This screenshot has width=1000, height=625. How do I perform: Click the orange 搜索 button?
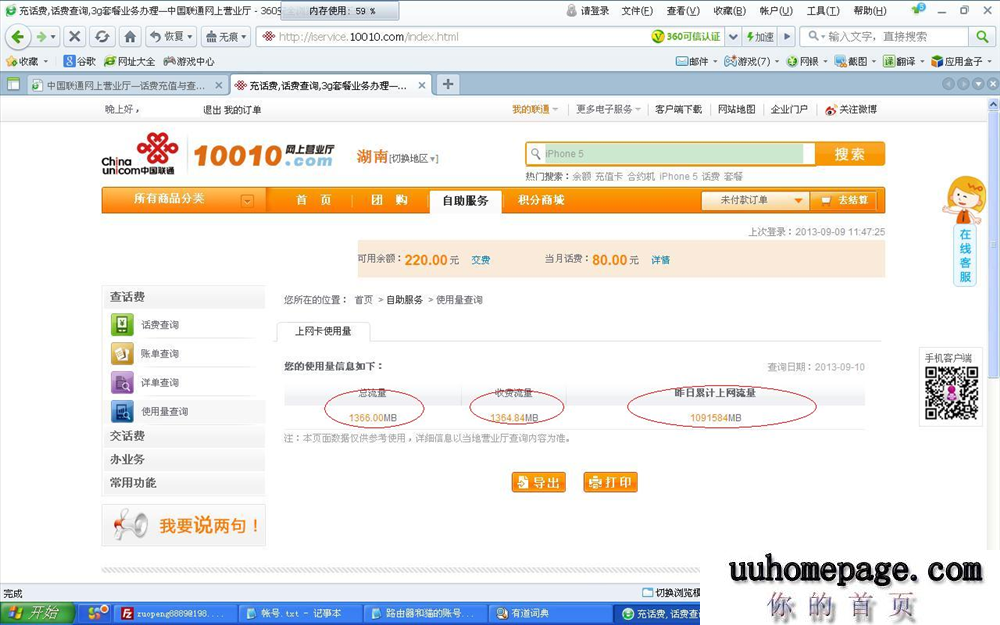849,154
